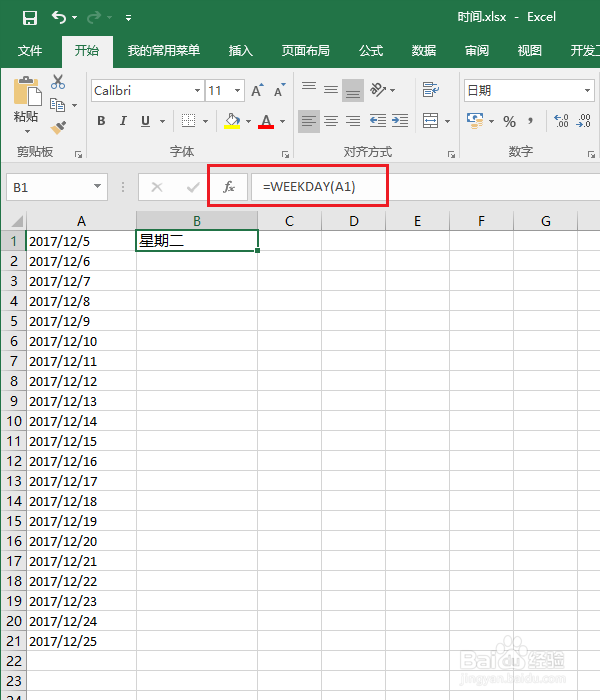Screen dimensions: 600x700
Task: Click the Decrease Indent icon
Action: tap(378, 121)
